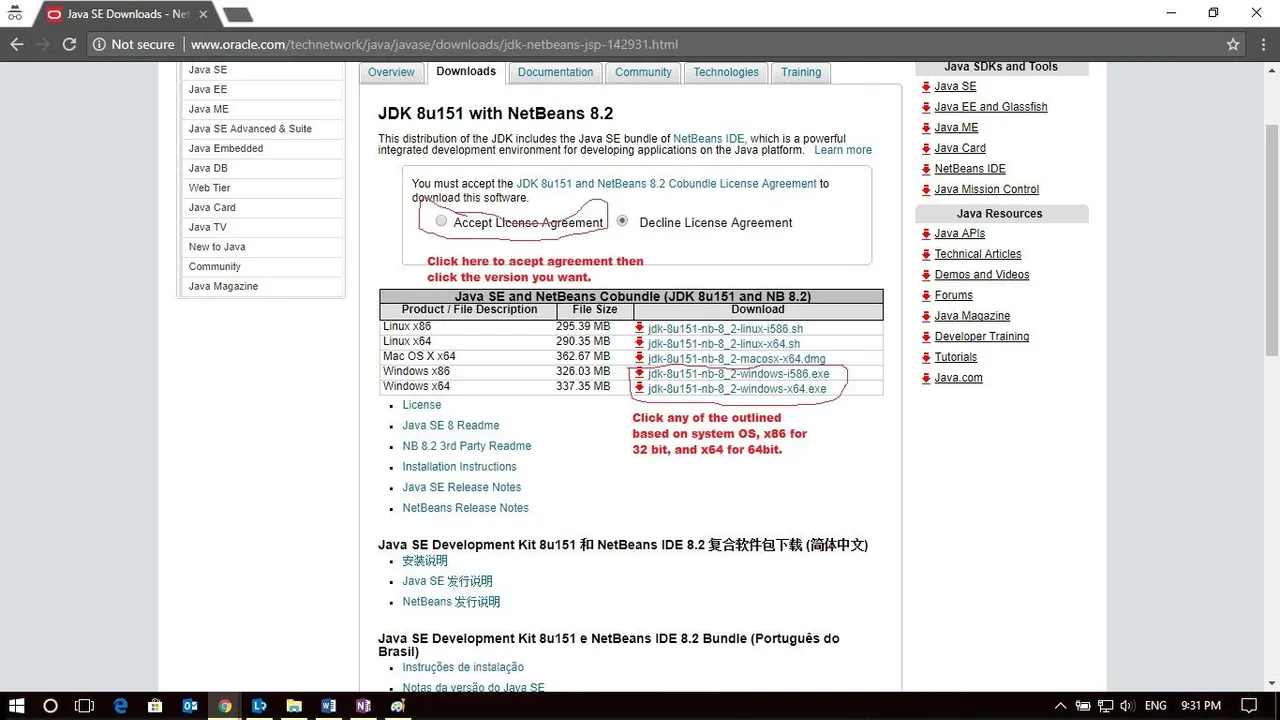
Task: Open Task View in taskbar
Action: click(85, 705)
